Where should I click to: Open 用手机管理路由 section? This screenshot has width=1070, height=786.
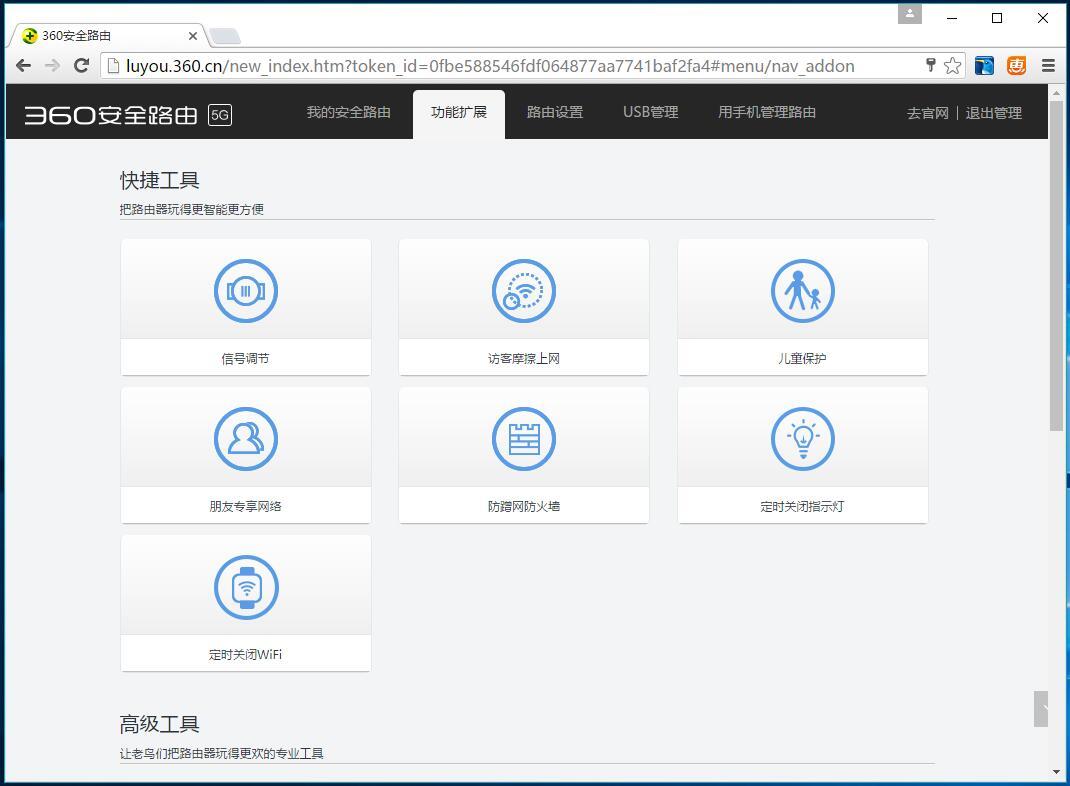coord(766,112)
